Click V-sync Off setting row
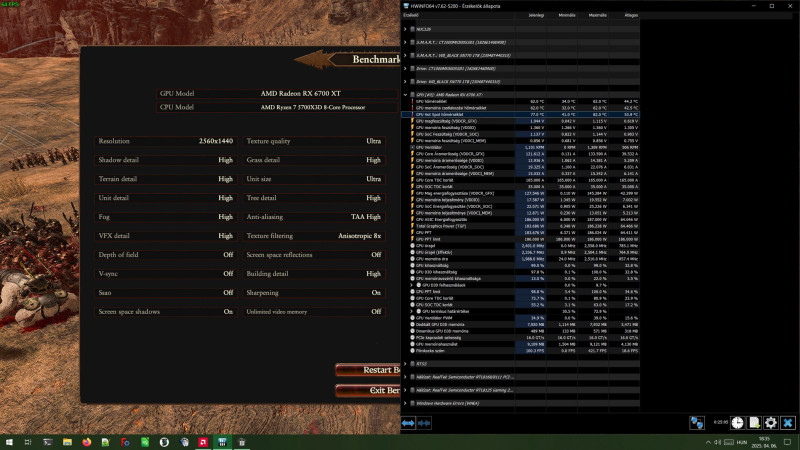The height and width of the screenshot is (450, 800). click(166, 274)
